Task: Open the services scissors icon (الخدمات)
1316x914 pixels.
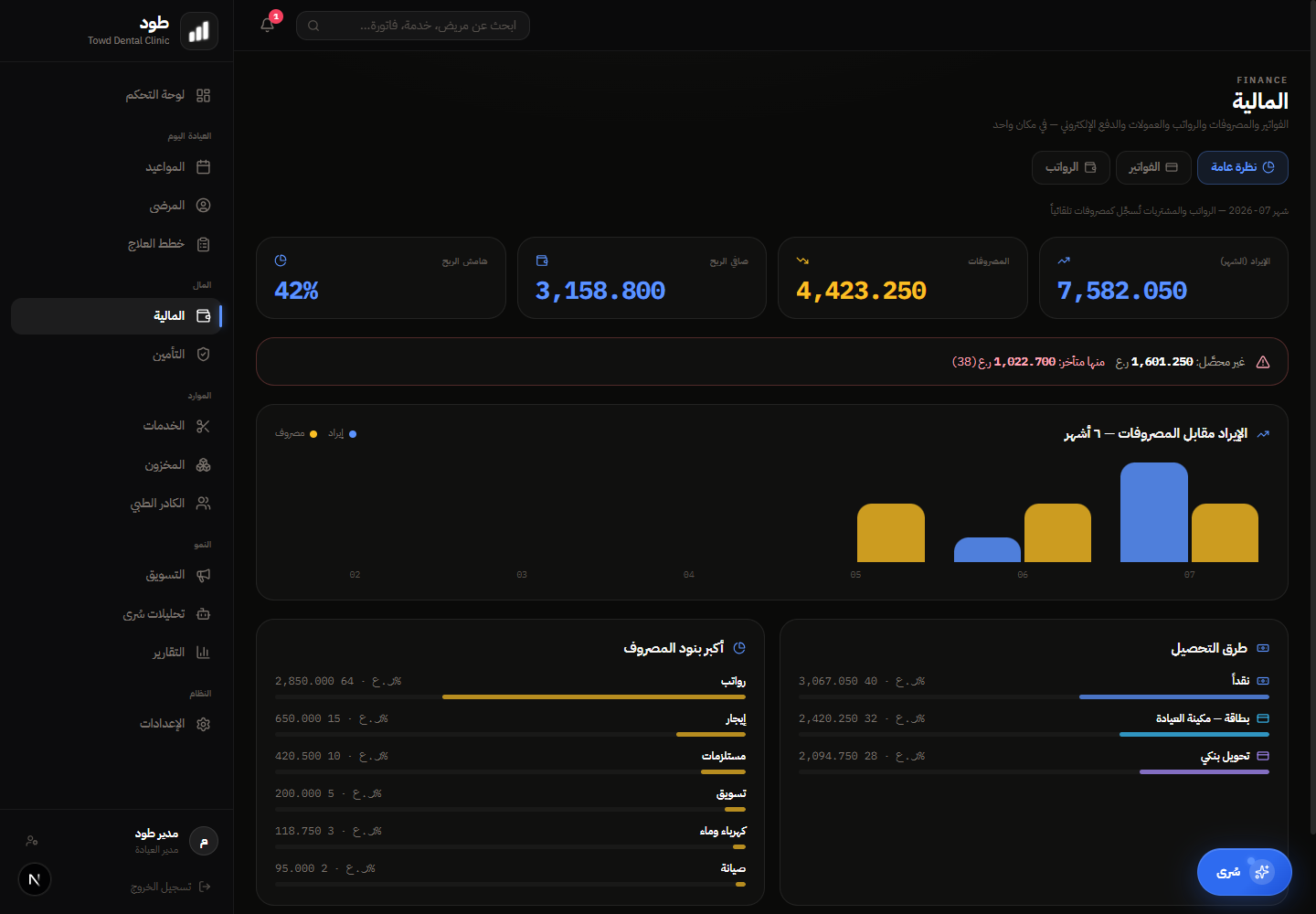Action: (204, 426)
